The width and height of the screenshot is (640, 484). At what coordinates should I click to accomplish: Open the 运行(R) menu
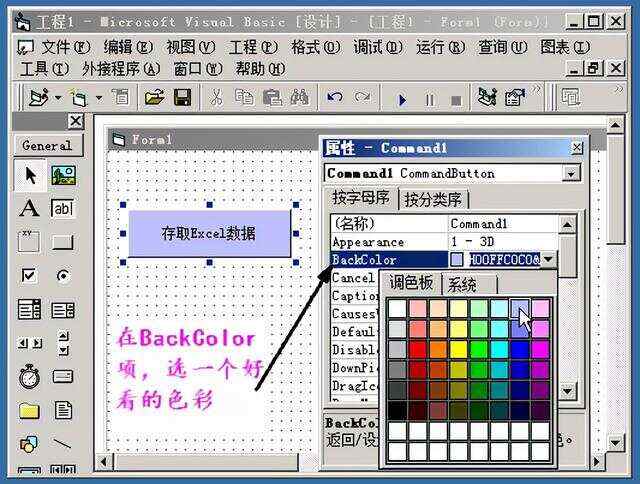(x=440, y=47)
